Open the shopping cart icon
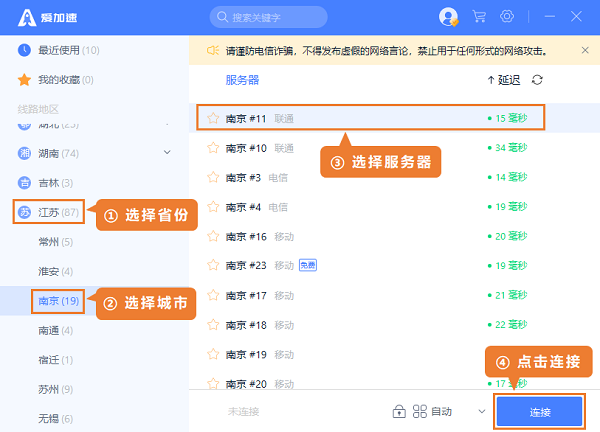 (x=479, y=17)
